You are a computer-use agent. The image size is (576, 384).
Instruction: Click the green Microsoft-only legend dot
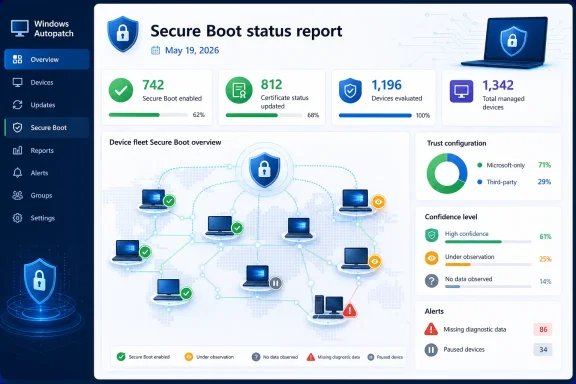click(479, 165)
